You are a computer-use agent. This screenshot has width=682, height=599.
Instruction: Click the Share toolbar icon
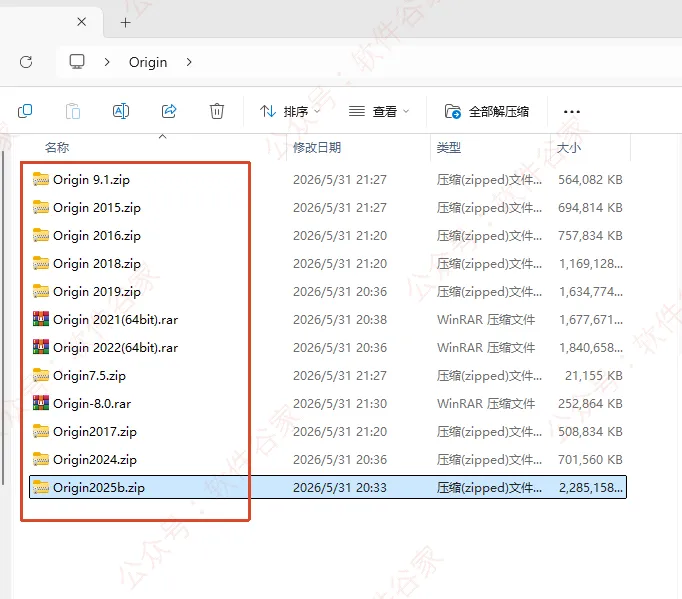pyautogui.click(x=169, y=111)
